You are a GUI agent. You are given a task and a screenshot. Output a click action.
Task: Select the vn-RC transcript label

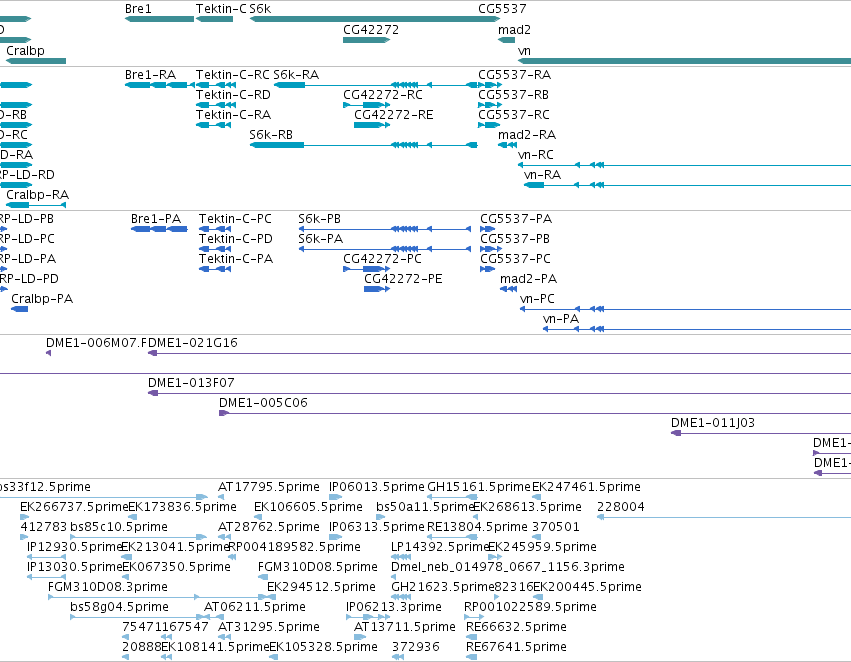[536, 155]
